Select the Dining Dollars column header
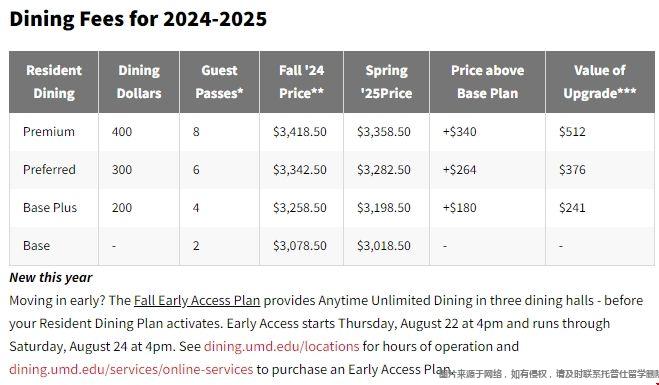Viewport: 659px width, 385px height. pos(139,82)
